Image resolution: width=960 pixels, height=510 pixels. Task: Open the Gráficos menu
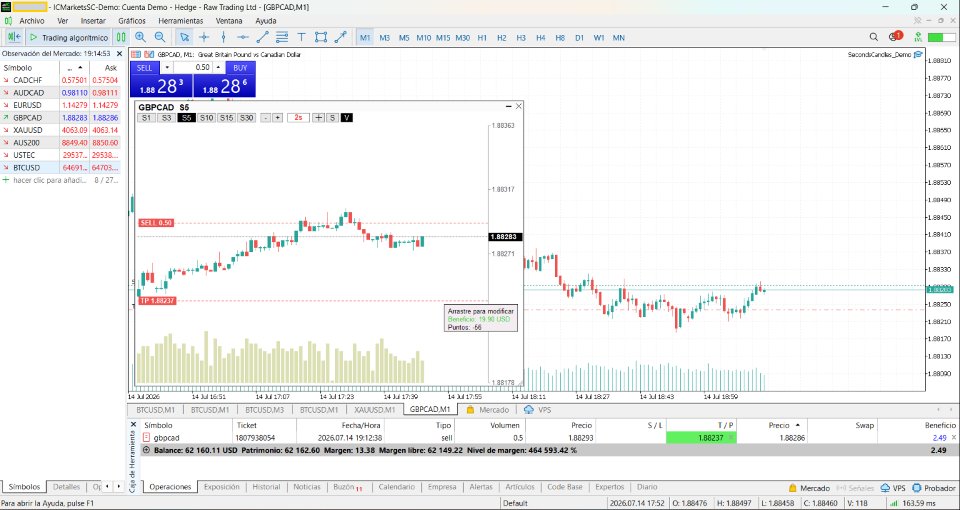pyautogui.click(x=132, y=21)
